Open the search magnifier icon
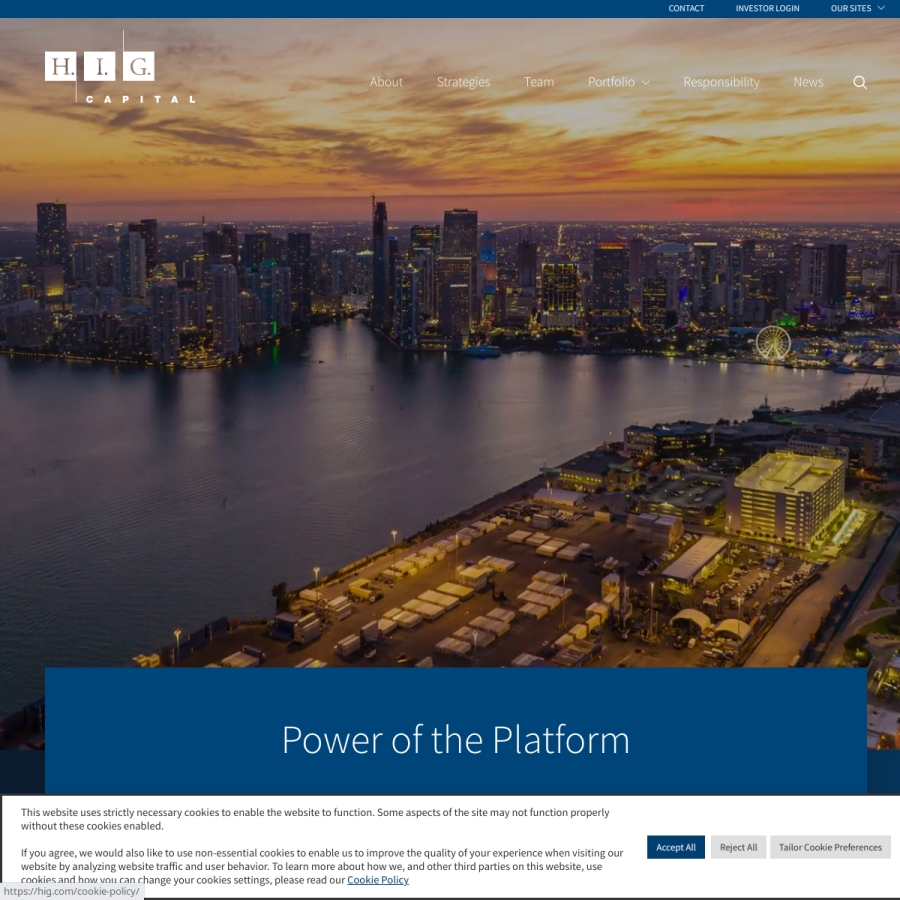 click(859, 82)
